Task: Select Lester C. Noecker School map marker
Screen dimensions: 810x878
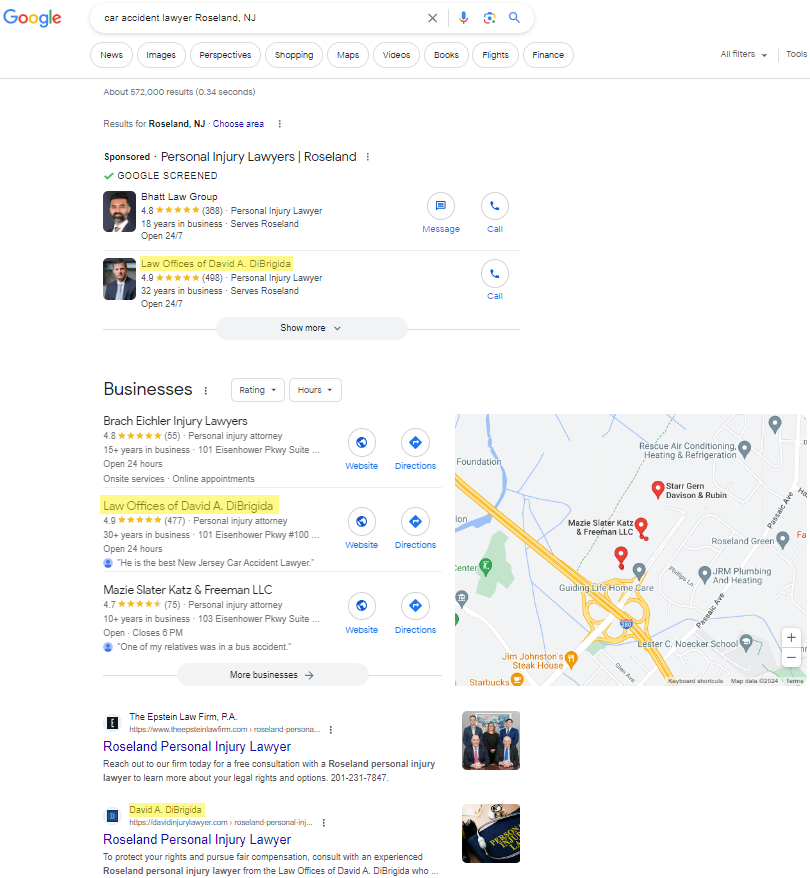Action: 746,642
